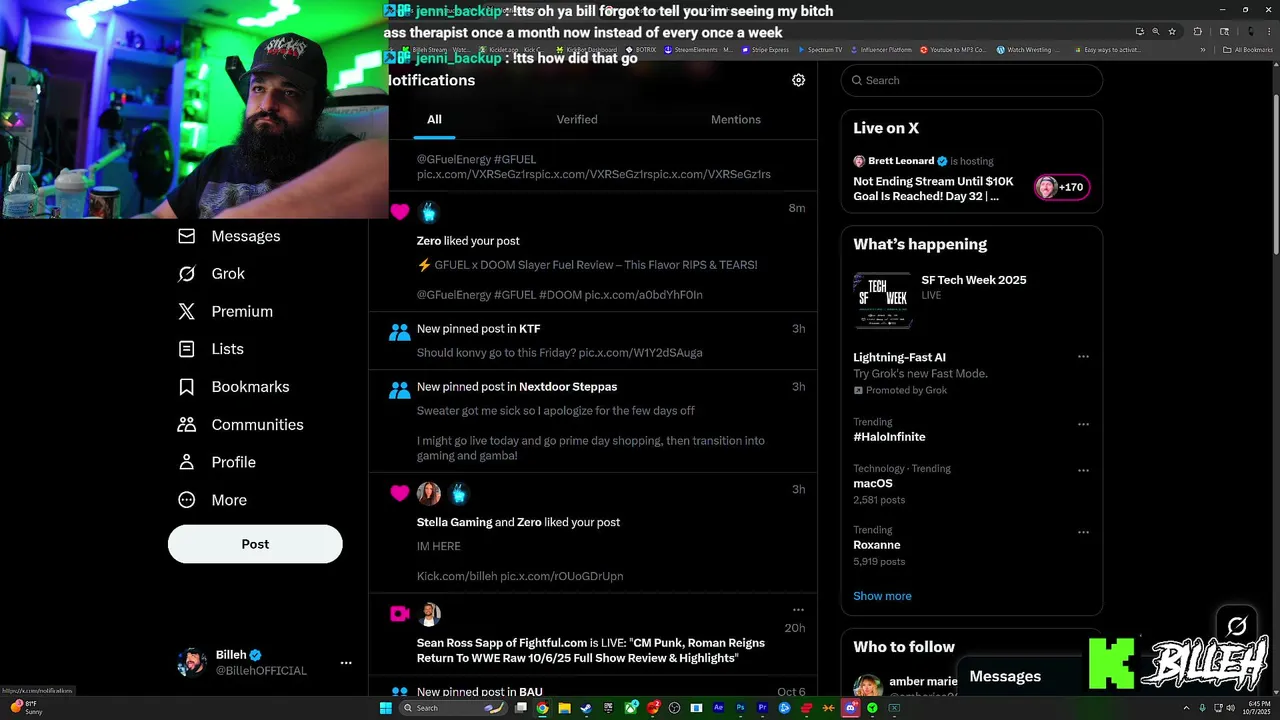Screen dimensions: 1280x720
Task: Open the Roxanne trending topic
Action: tap(876, 545)
